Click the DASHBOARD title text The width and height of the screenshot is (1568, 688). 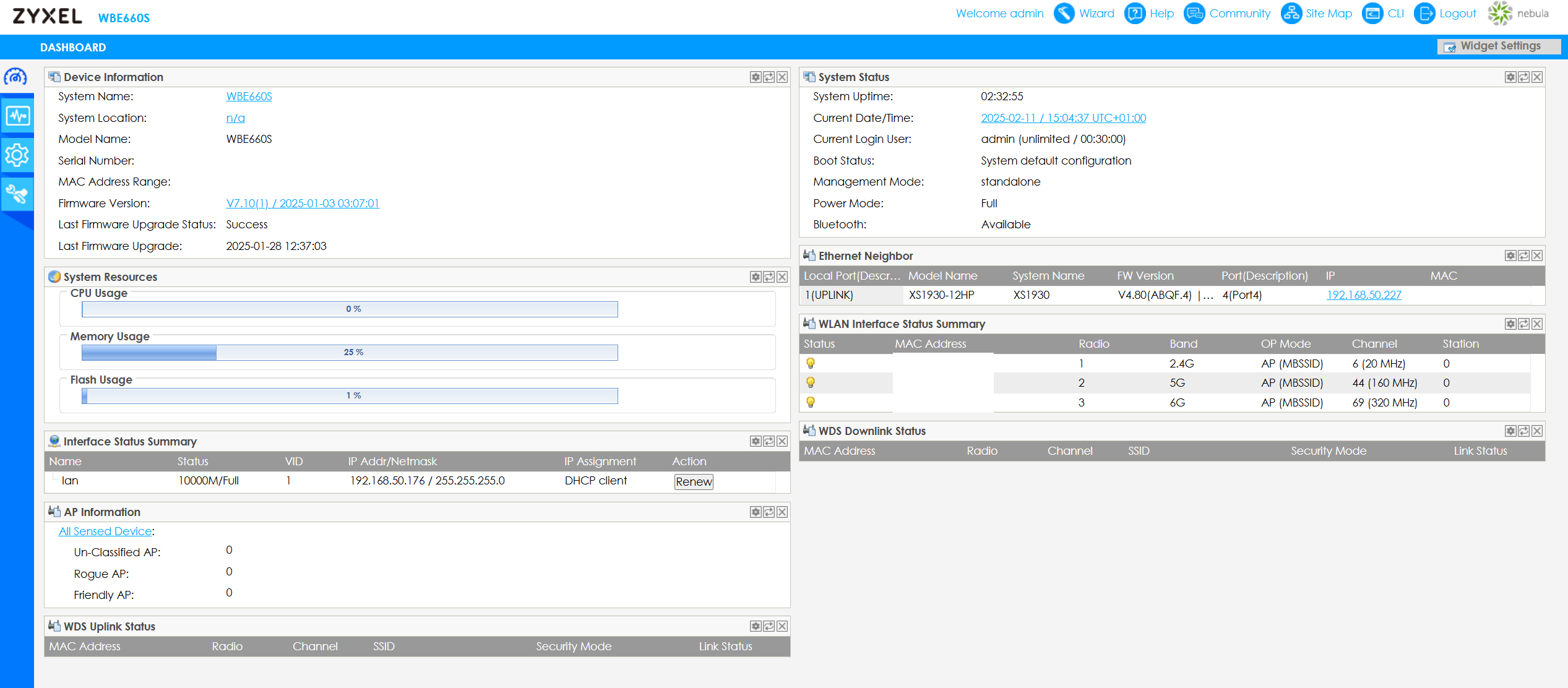tap(73, 48)
